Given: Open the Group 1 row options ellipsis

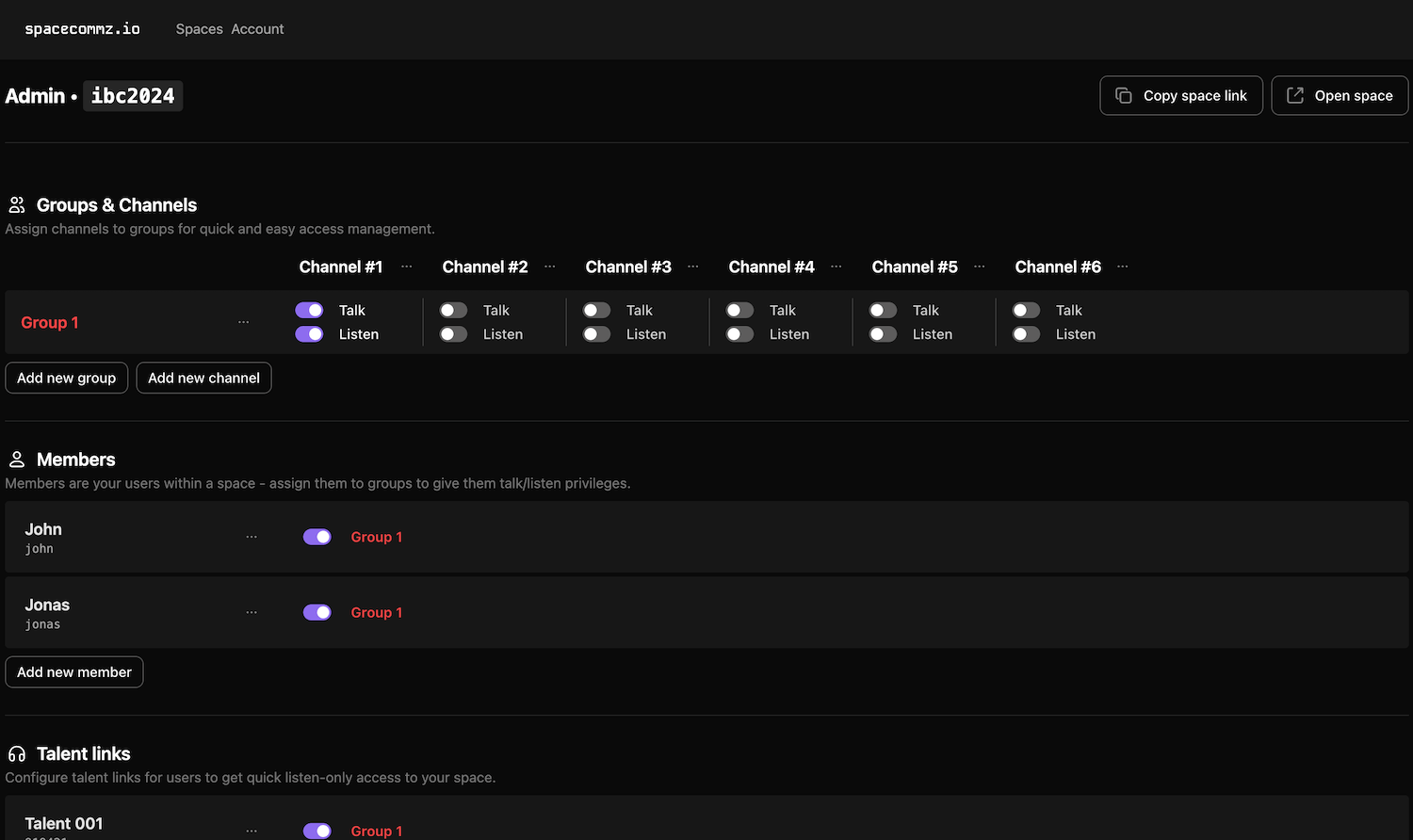Looking at the screenshot, I should click(x=244, y=322).
